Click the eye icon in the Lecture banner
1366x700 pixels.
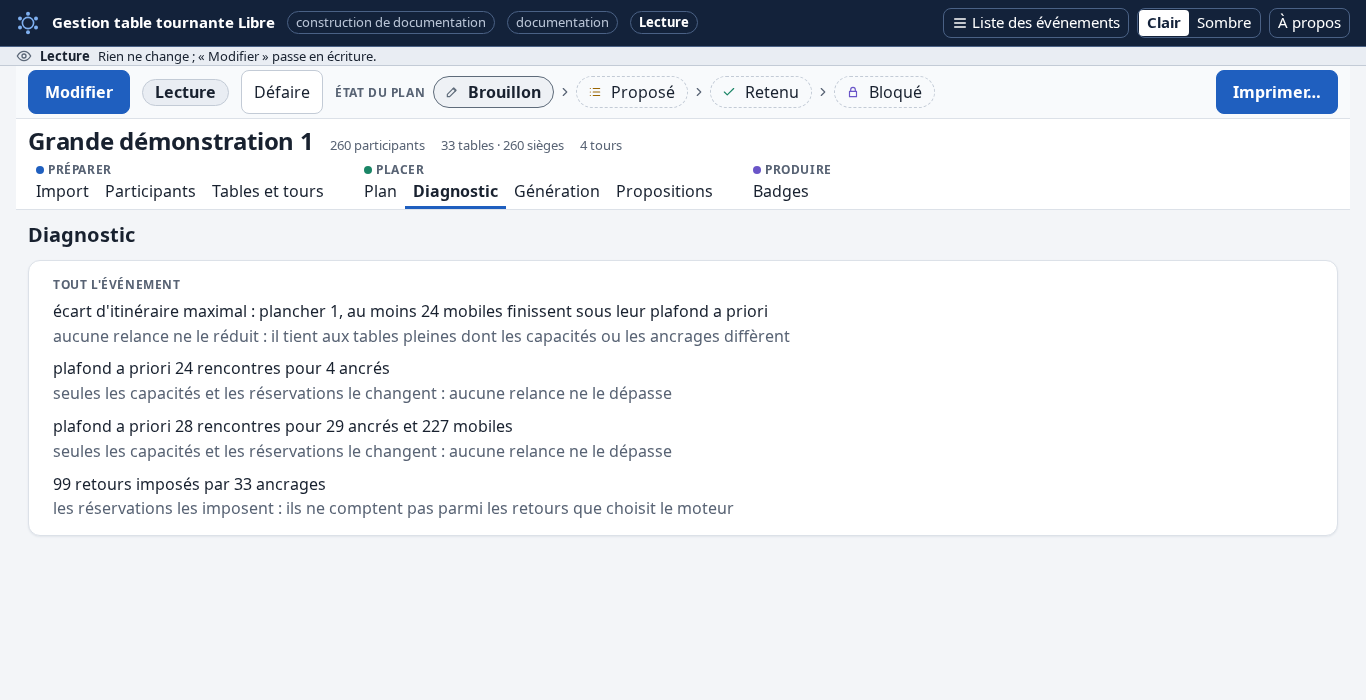[24, 56]
